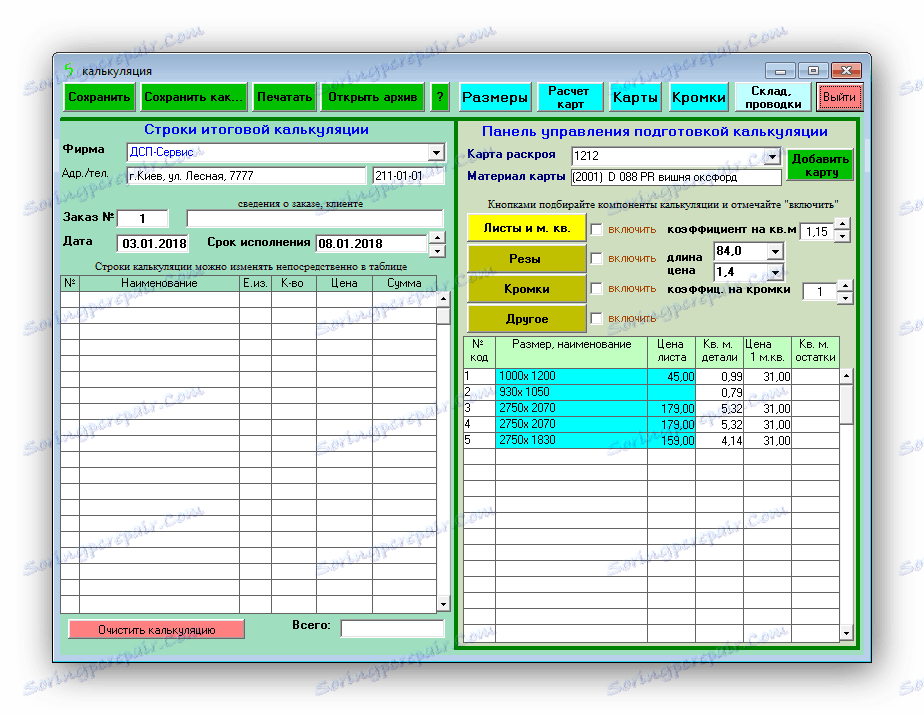Click the калькуляция window icon
This screenshot has width=924, height=715.
point(69,70)
